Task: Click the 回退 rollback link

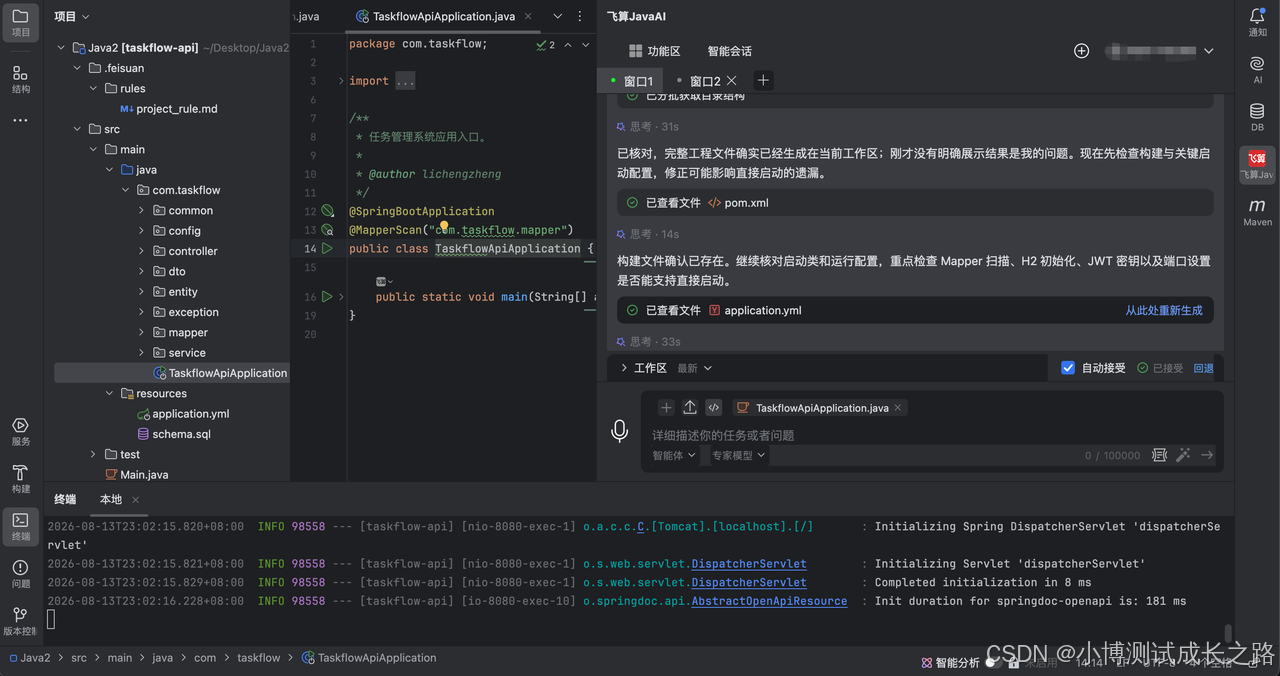Action: coord(1204,368)
